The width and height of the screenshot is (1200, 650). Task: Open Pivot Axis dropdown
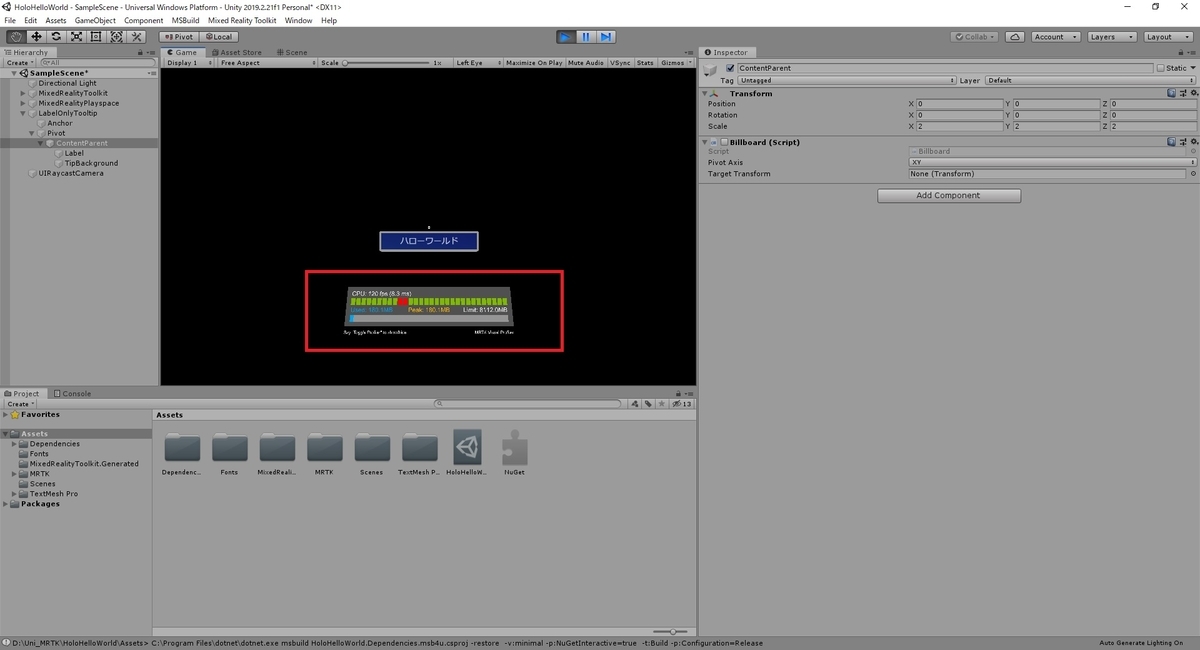click(x=1052, y=162)
